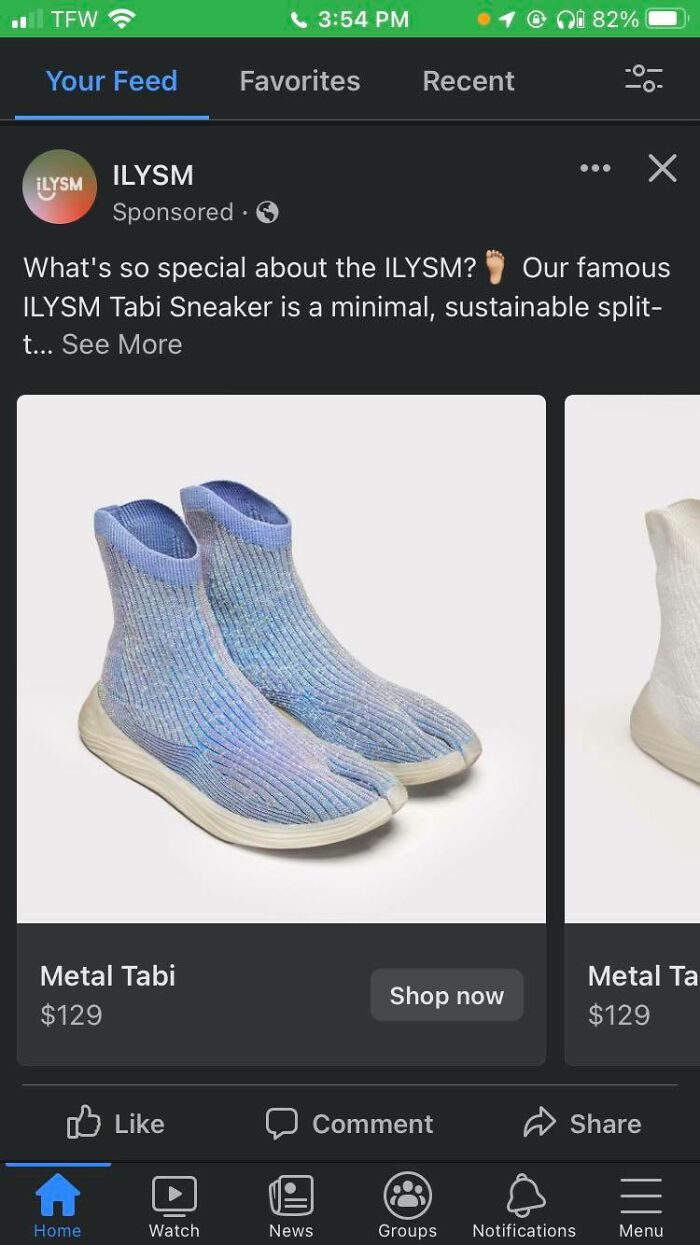Switch to the Recent tab

469,81
